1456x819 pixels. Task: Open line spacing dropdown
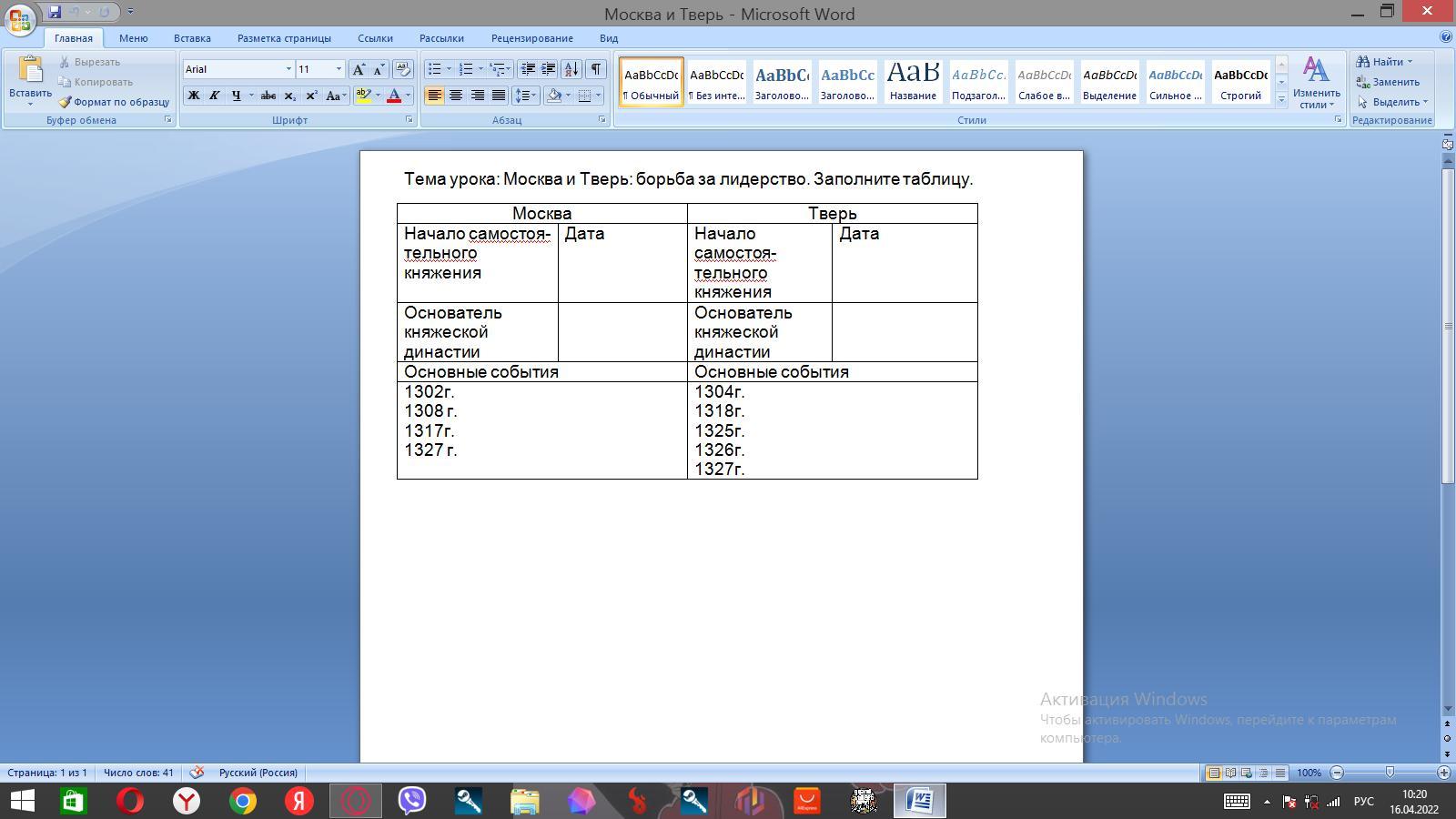coord(526,96)
